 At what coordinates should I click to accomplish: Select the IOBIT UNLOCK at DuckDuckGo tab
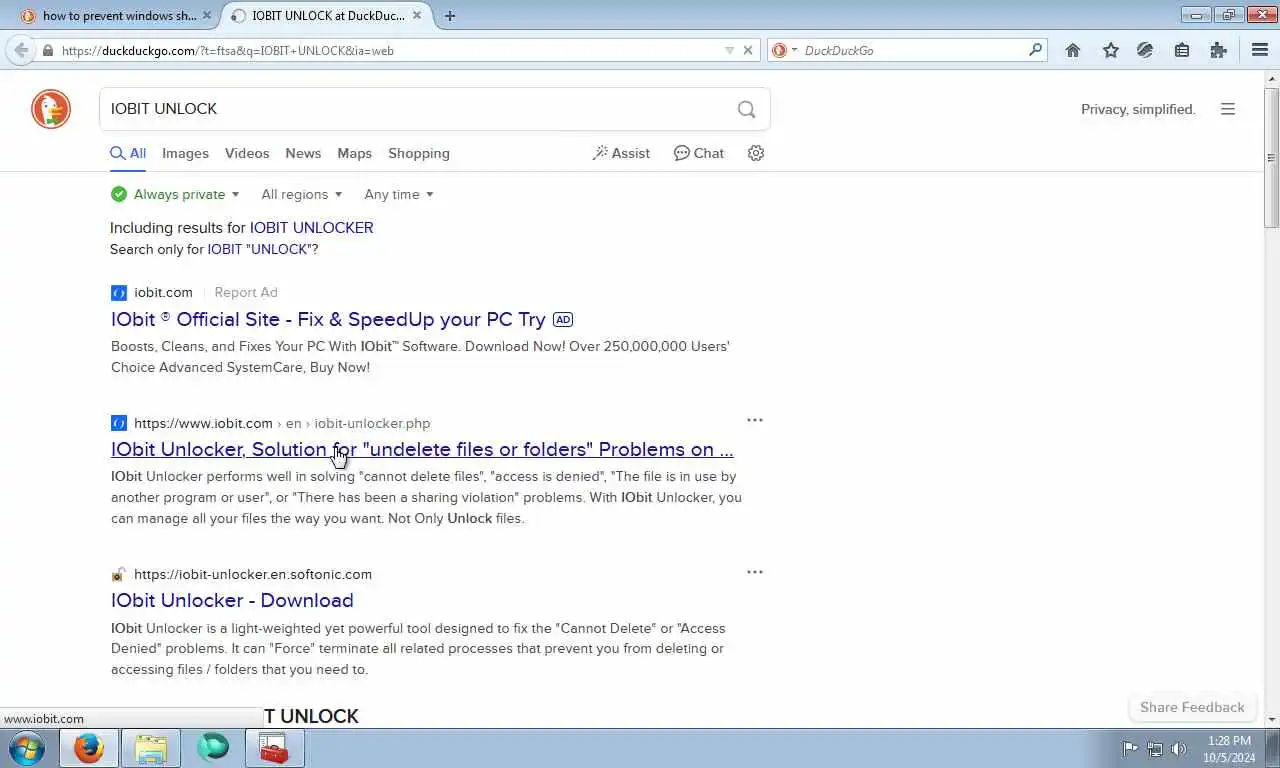click(327, 16)
